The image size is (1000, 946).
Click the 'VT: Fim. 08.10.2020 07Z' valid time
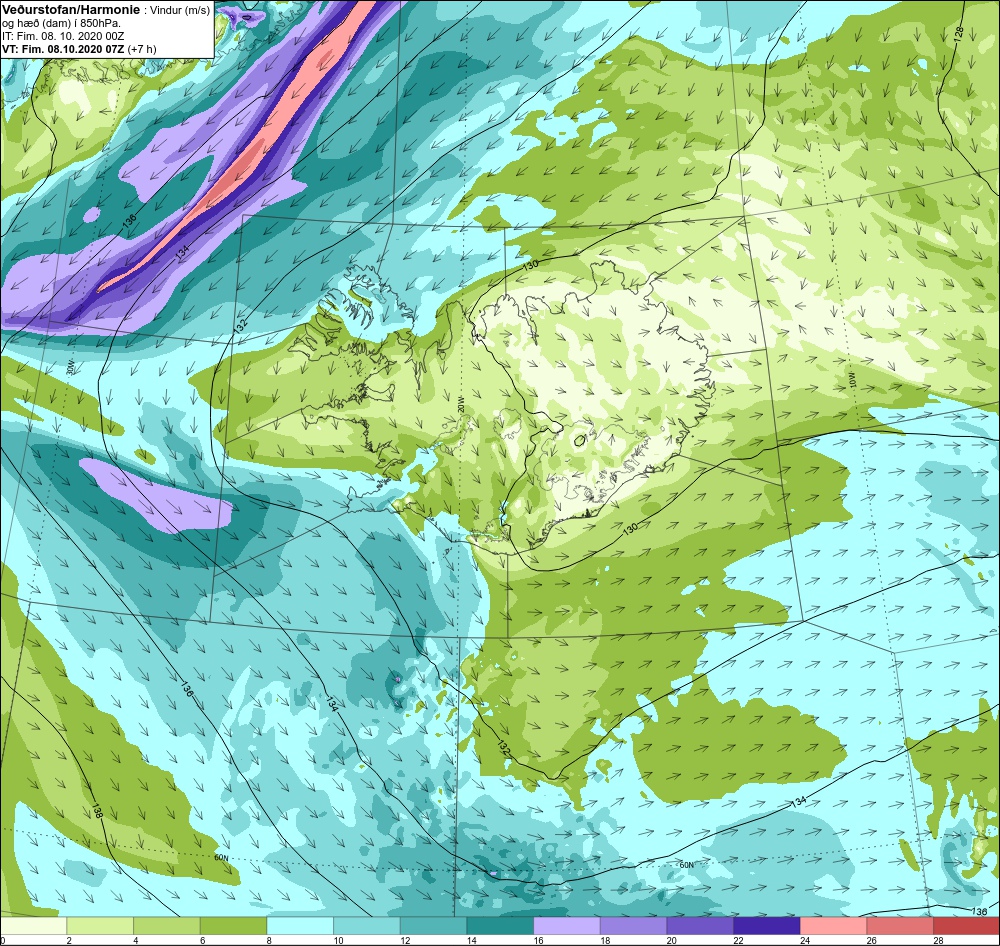point(63,48)
